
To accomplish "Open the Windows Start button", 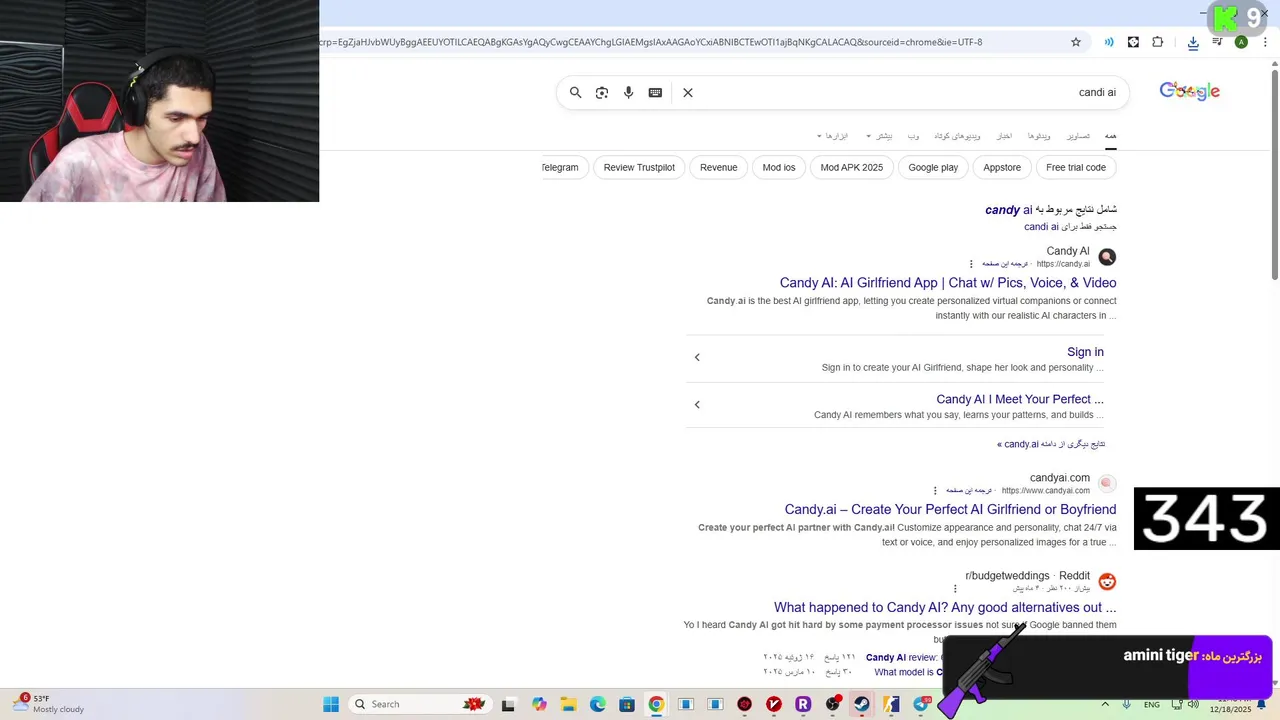I will [x=331, y=704].
